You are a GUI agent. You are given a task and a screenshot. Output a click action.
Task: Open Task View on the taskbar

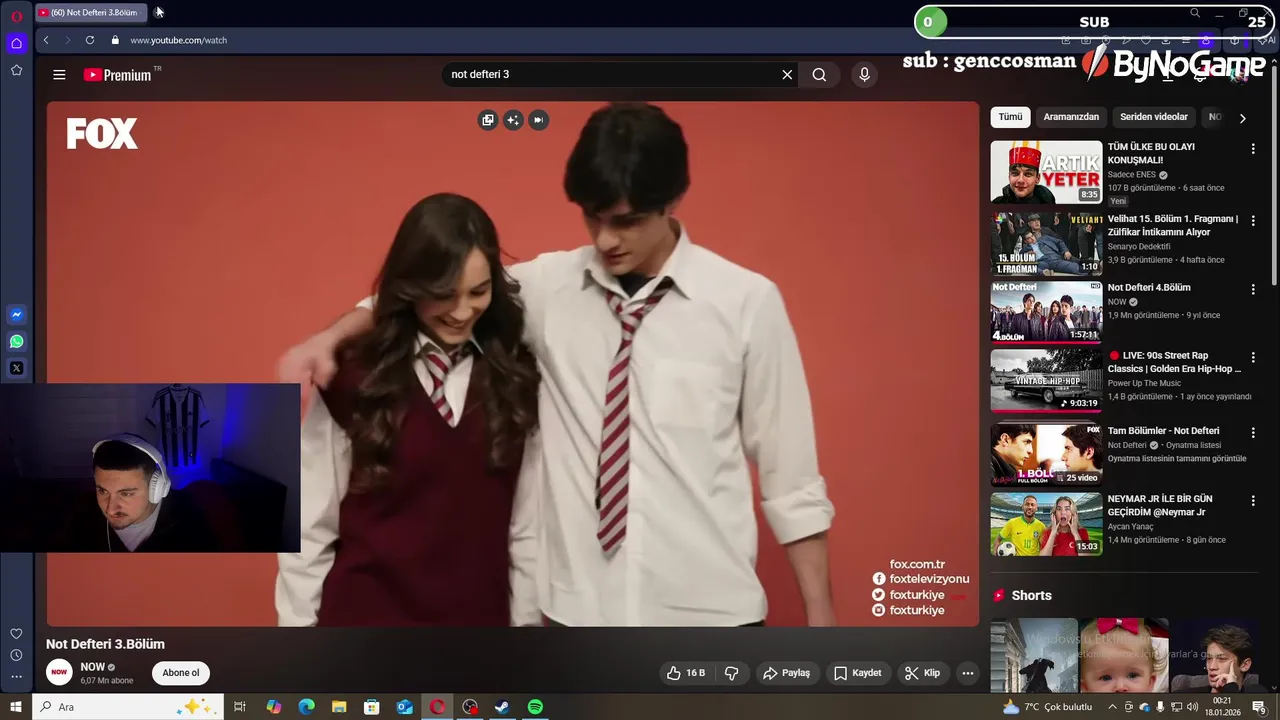(x=240, y=707)
